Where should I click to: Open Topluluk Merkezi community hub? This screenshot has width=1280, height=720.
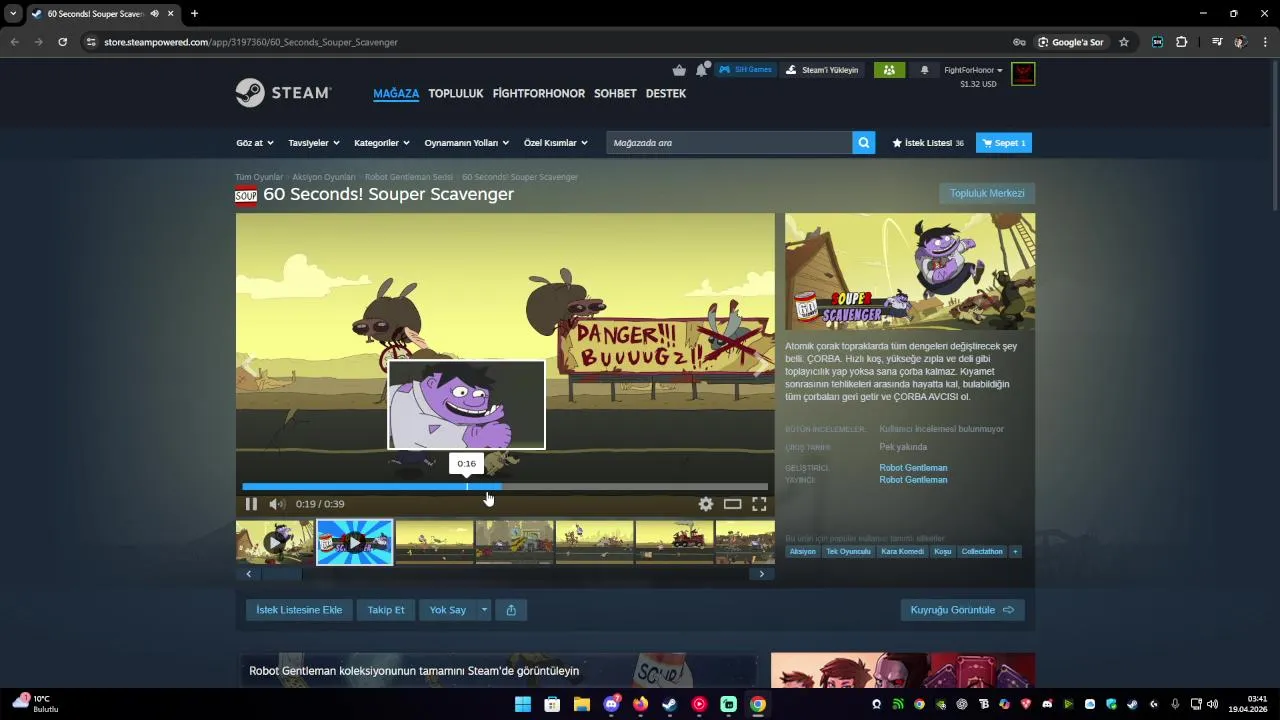(987, 193)
